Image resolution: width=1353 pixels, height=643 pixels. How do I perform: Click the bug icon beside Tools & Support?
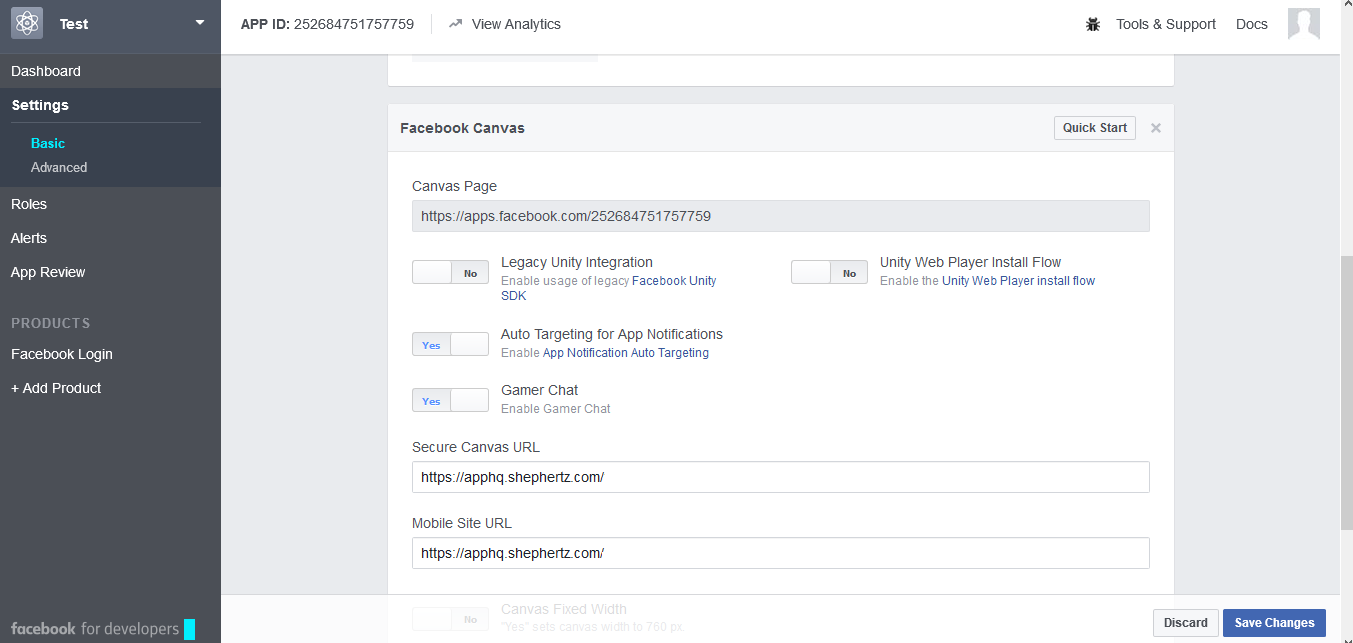click(1093, 24)
